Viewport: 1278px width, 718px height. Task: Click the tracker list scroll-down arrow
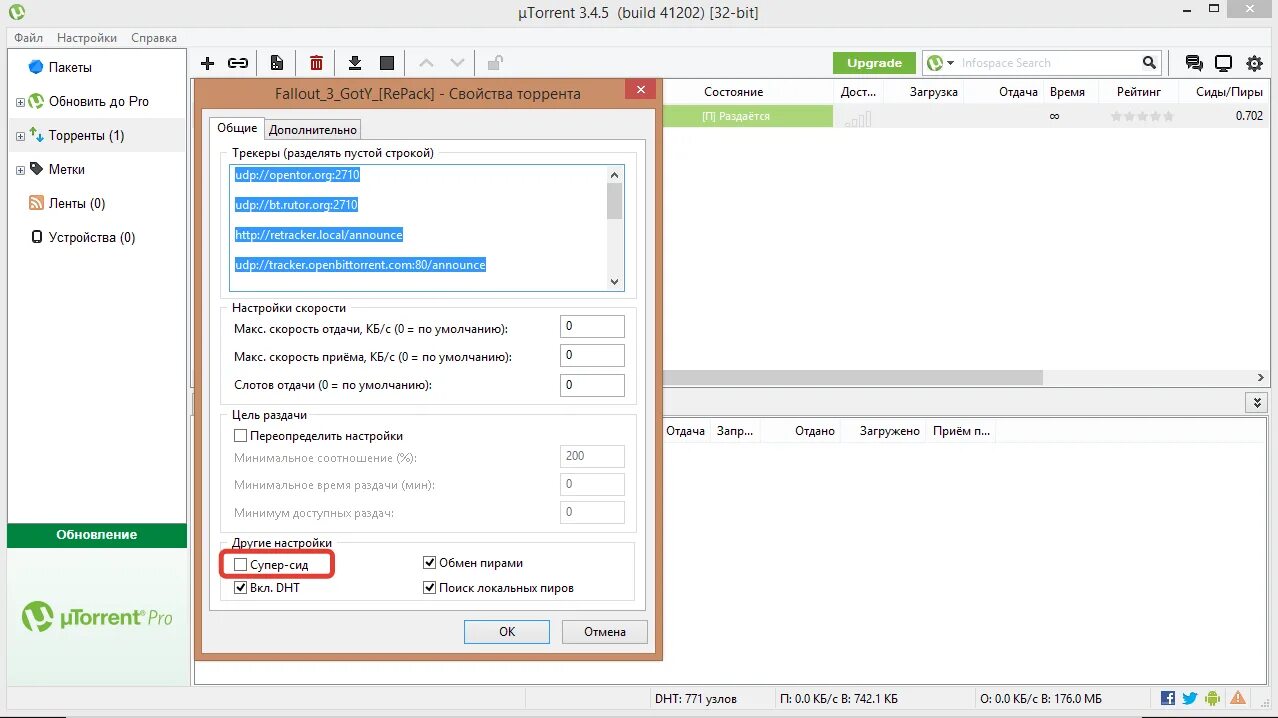point(615,282)
